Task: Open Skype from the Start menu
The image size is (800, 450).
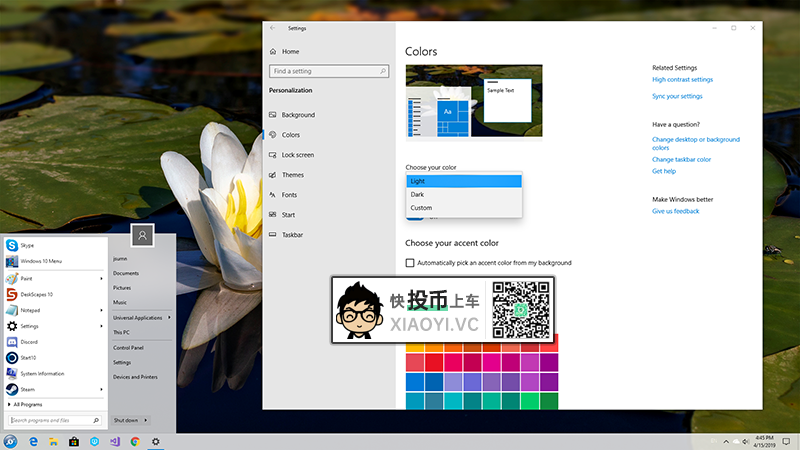Action: tap(27, 245)
